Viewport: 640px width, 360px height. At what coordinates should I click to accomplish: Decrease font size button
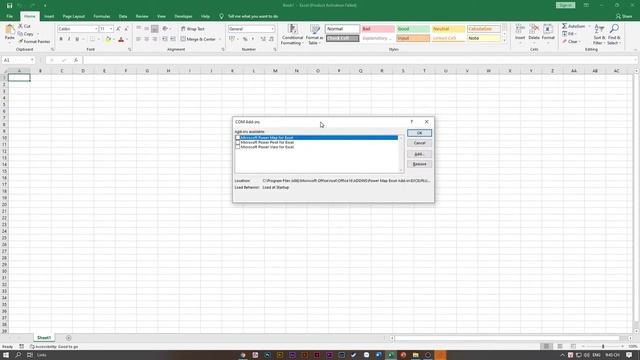[126, 29]
